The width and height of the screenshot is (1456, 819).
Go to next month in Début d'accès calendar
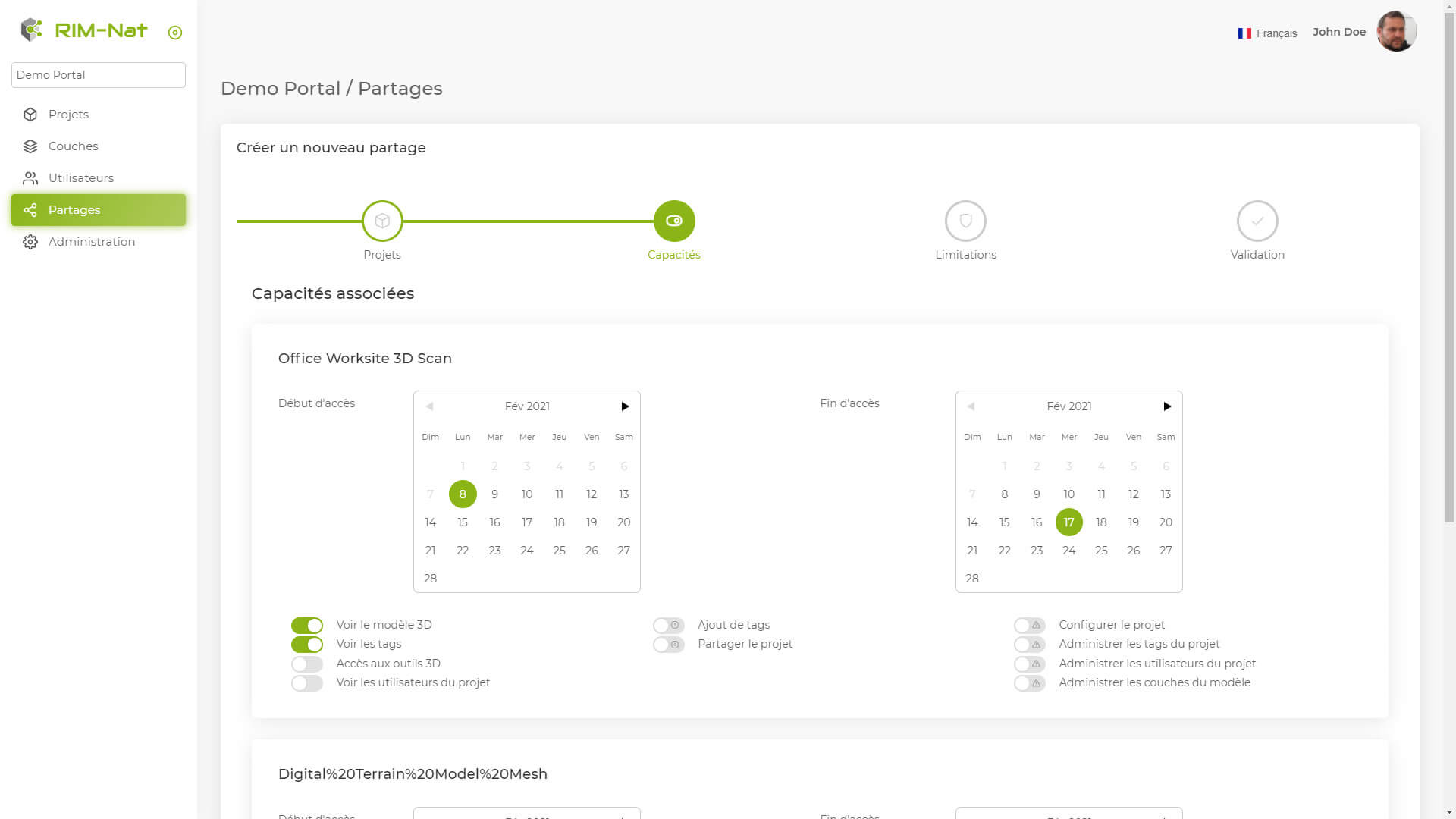[x=625, y=406]
